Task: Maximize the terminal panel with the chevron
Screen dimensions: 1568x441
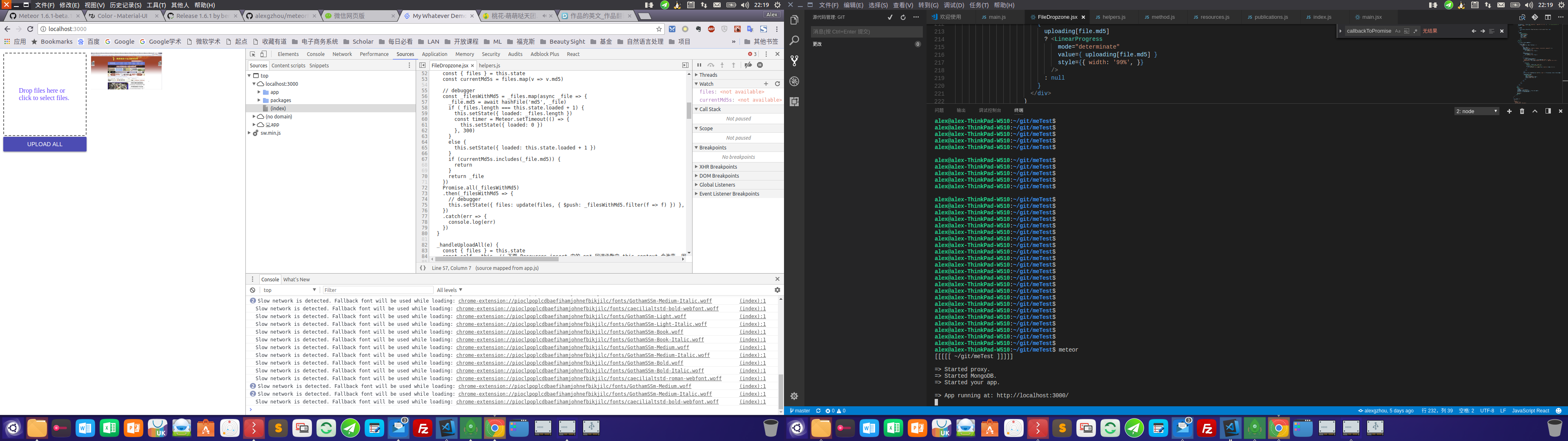Action: point(1535,111)
